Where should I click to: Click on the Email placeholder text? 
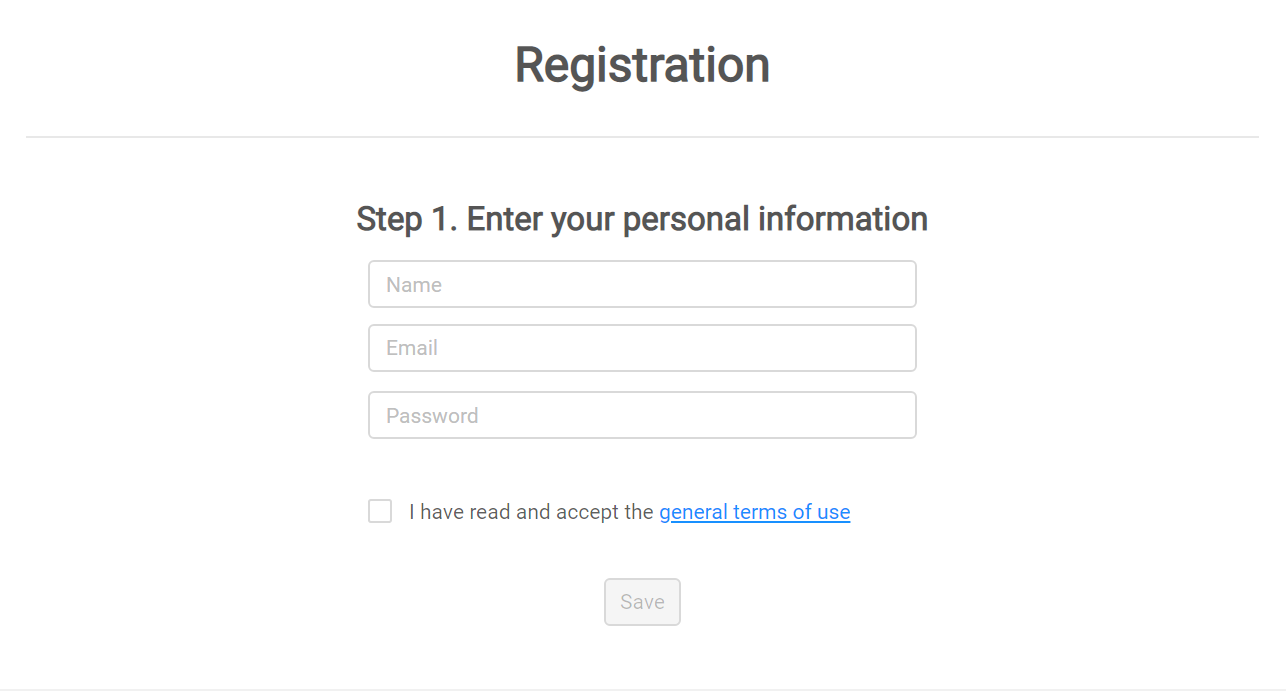click(x=412, y=348)
